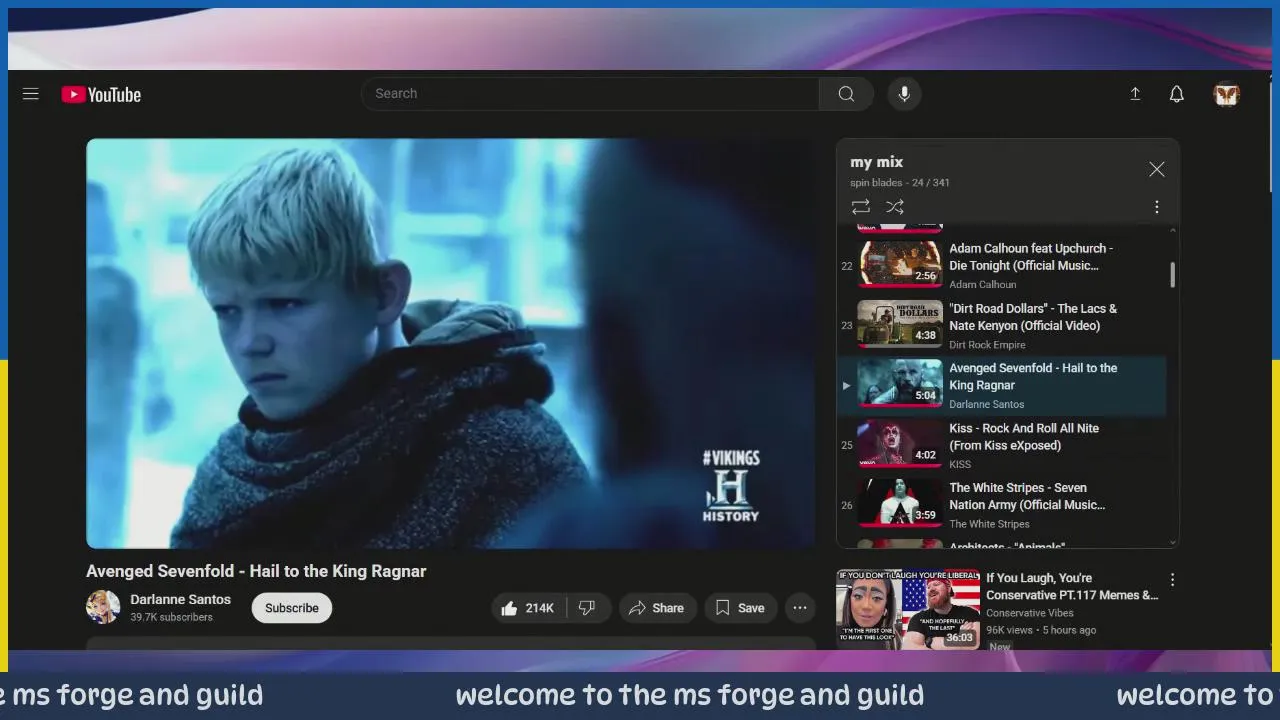Select White Stripes Seven Nation Army thumbnail
Screen dimensions: 1280x720
coord(900,504)
